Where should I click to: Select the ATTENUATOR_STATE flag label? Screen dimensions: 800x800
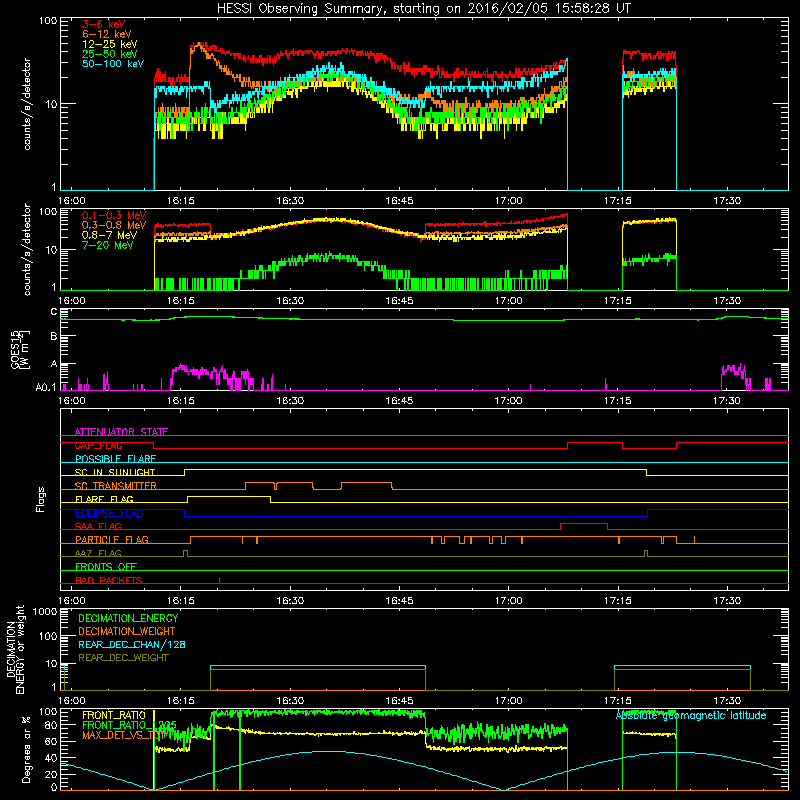click(x=121, y=432)
